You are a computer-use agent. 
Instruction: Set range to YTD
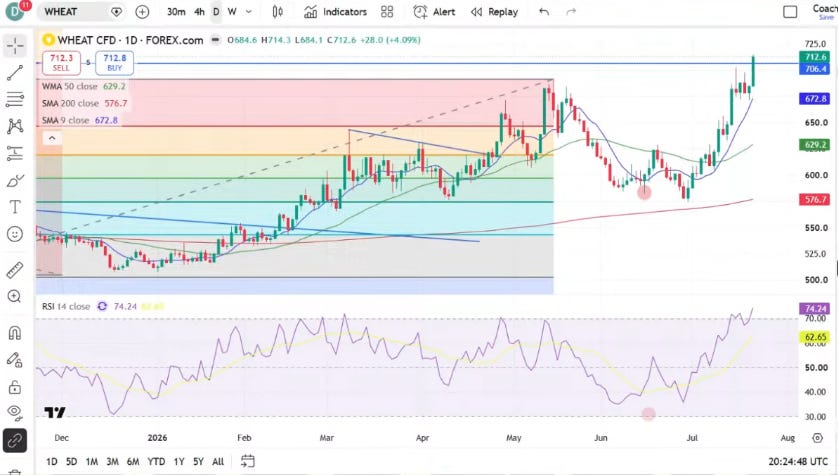[156, 462]
